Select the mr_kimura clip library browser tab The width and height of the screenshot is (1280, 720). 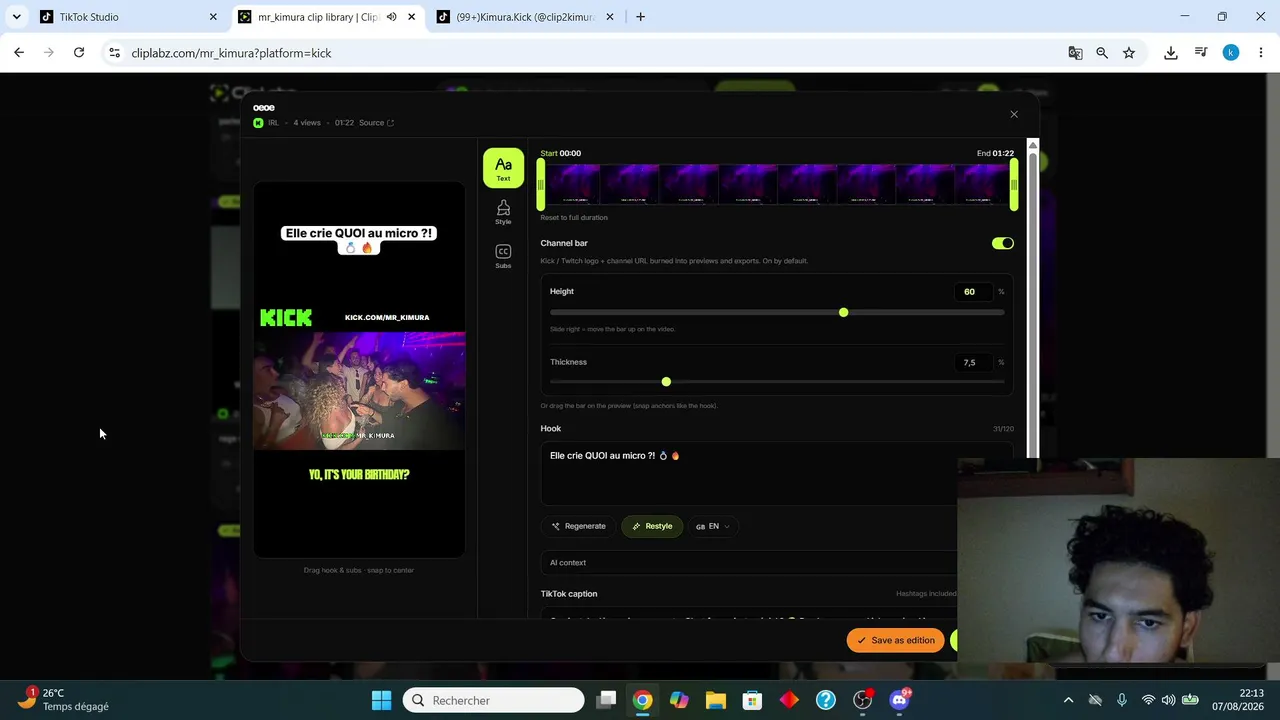[x=316, y=17]
